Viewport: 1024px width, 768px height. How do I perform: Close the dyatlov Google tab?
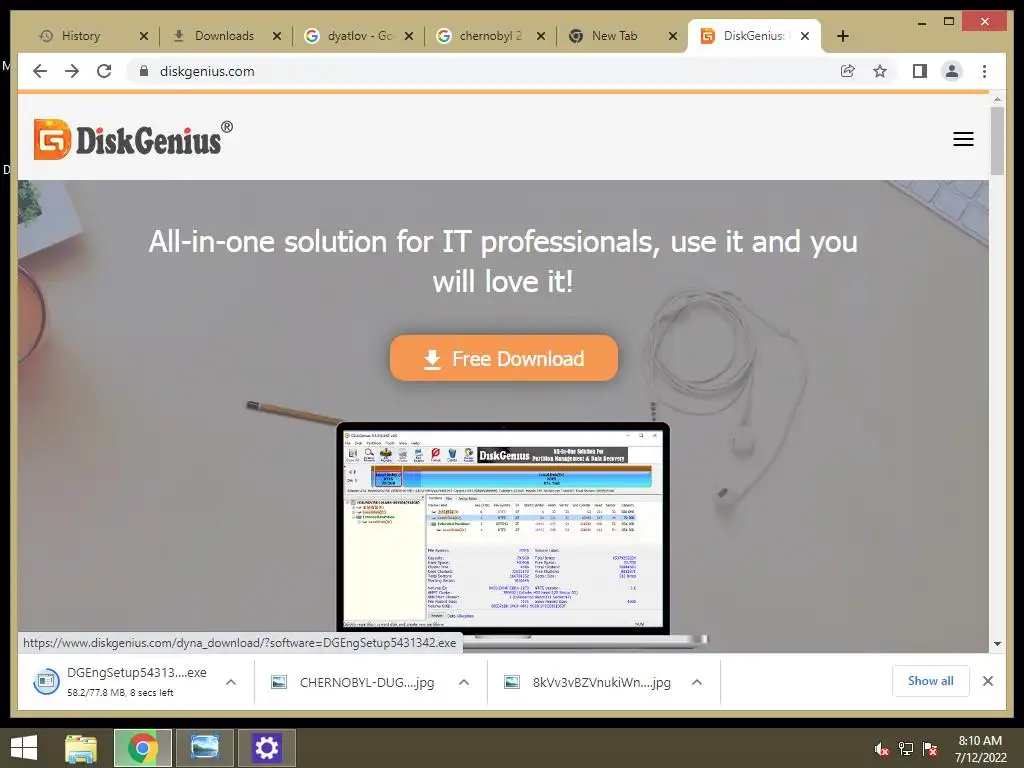tap(409, 36)
